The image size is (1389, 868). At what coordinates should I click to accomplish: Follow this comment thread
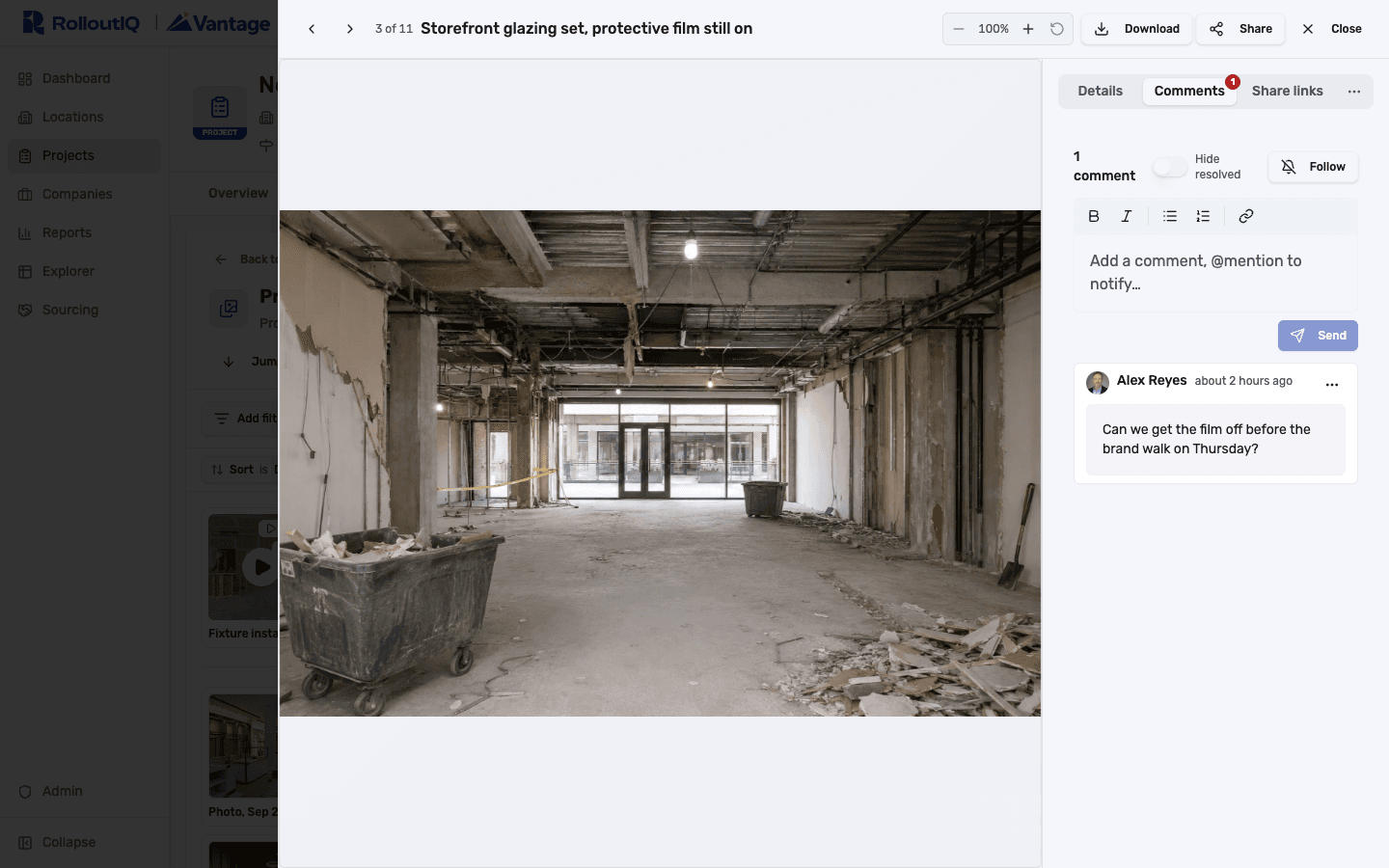tap(1313, 167)
